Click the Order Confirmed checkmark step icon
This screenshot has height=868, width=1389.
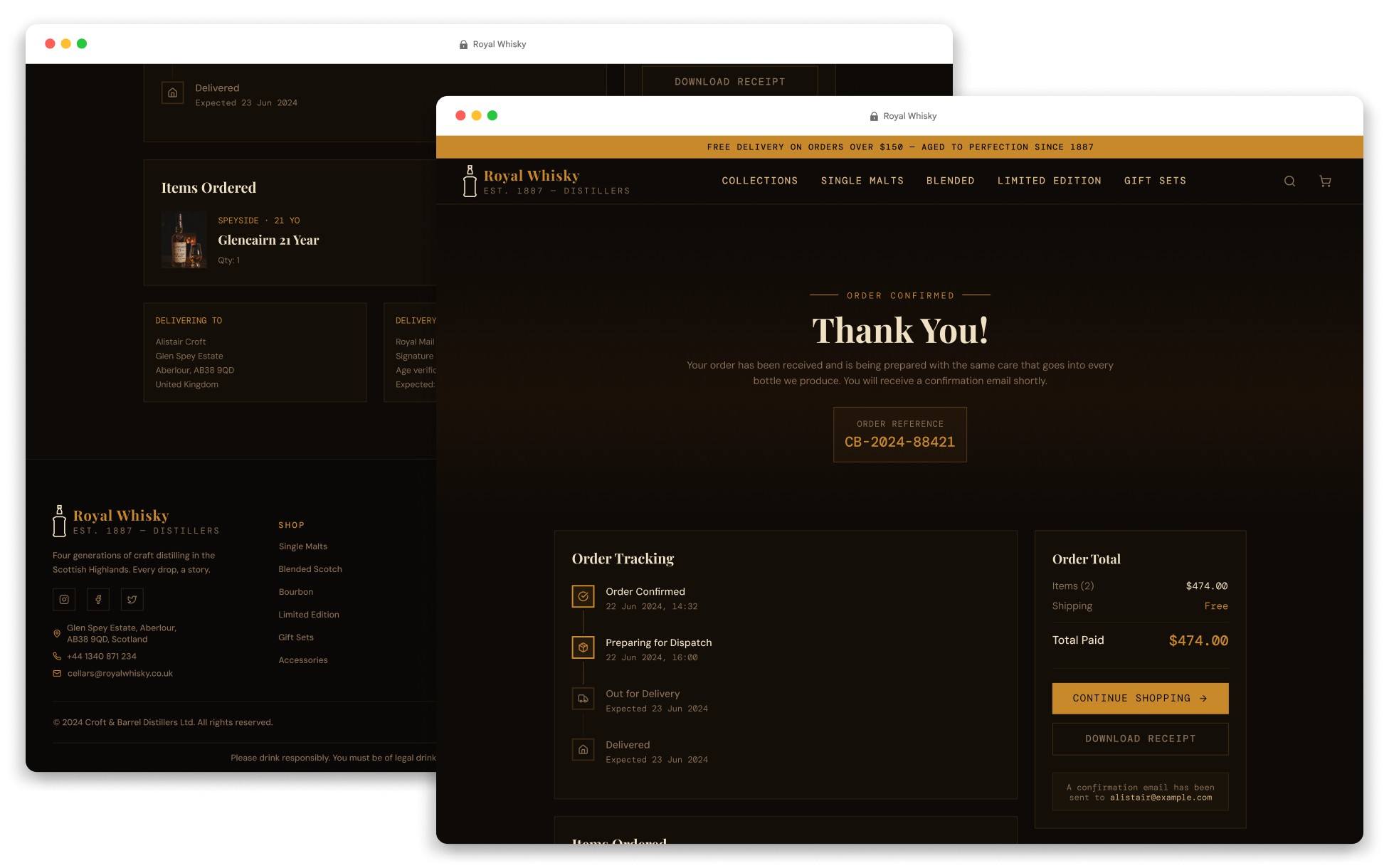coord(583,596)
